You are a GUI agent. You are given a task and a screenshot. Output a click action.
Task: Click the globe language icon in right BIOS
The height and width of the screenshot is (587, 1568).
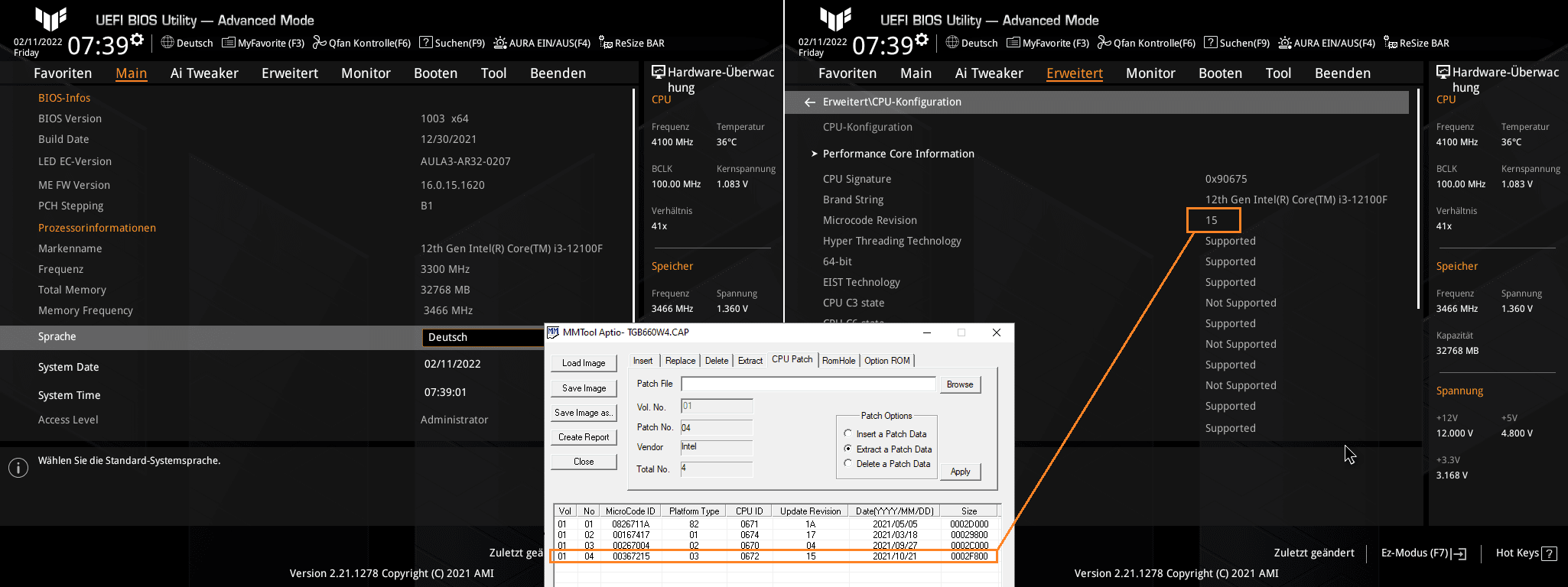point(952,42)
